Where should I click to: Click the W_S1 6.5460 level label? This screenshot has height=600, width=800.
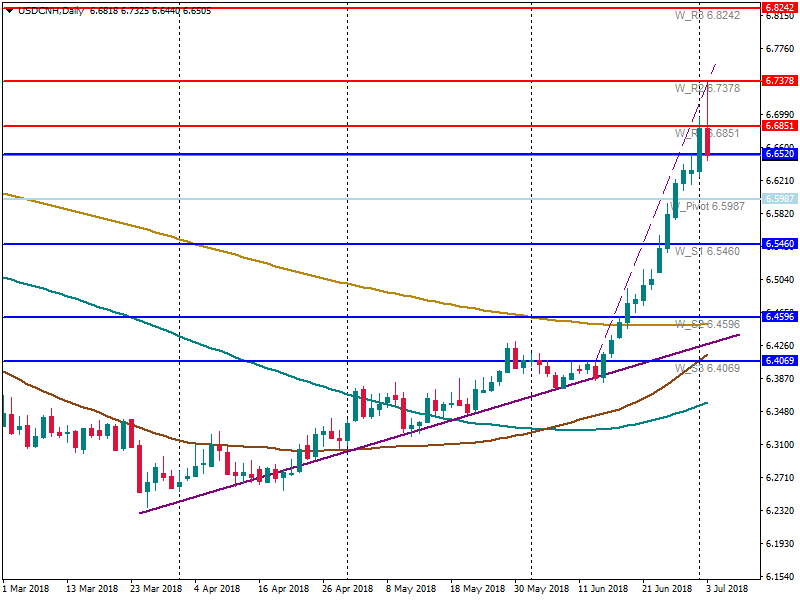[707, 251]
